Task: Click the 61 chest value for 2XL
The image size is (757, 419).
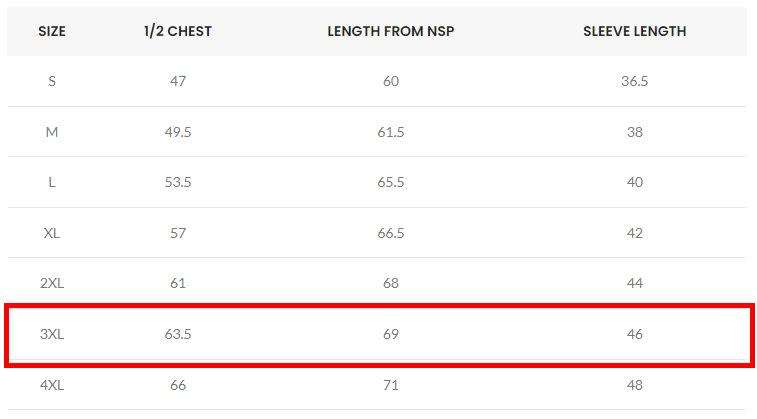Action: pyautogui.click(x=178, y=283)
